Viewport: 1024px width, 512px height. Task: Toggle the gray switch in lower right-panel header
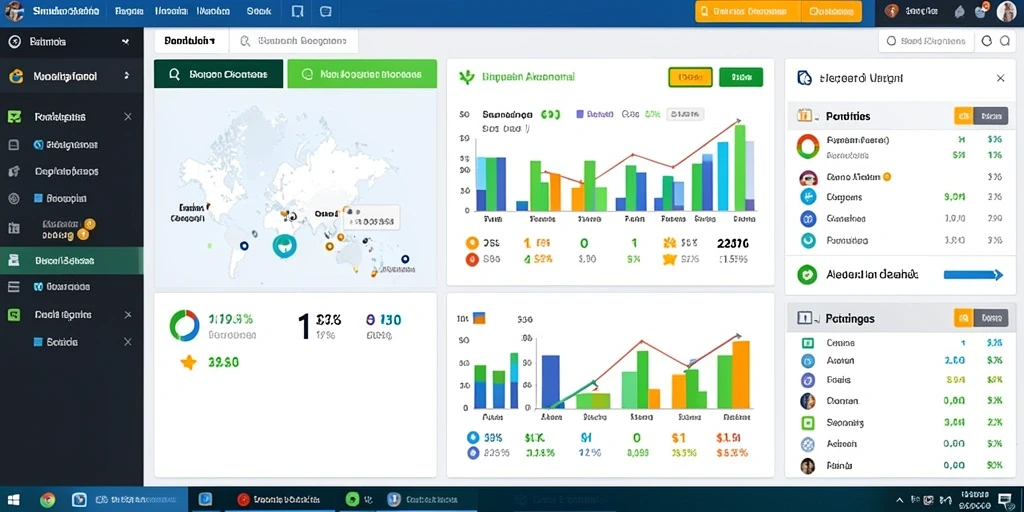pos(991,318)
